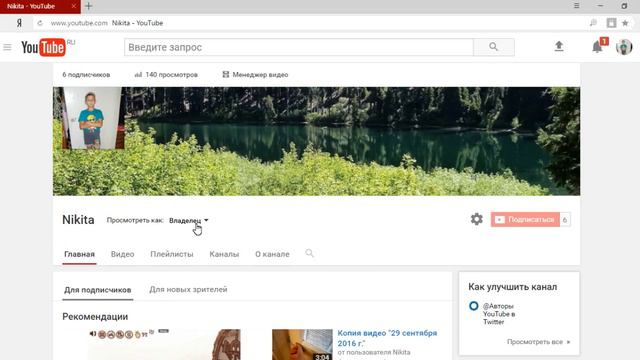640x360 pixels.
Task: Bookmark page with the star icon
Action: [x=625, y=23]
